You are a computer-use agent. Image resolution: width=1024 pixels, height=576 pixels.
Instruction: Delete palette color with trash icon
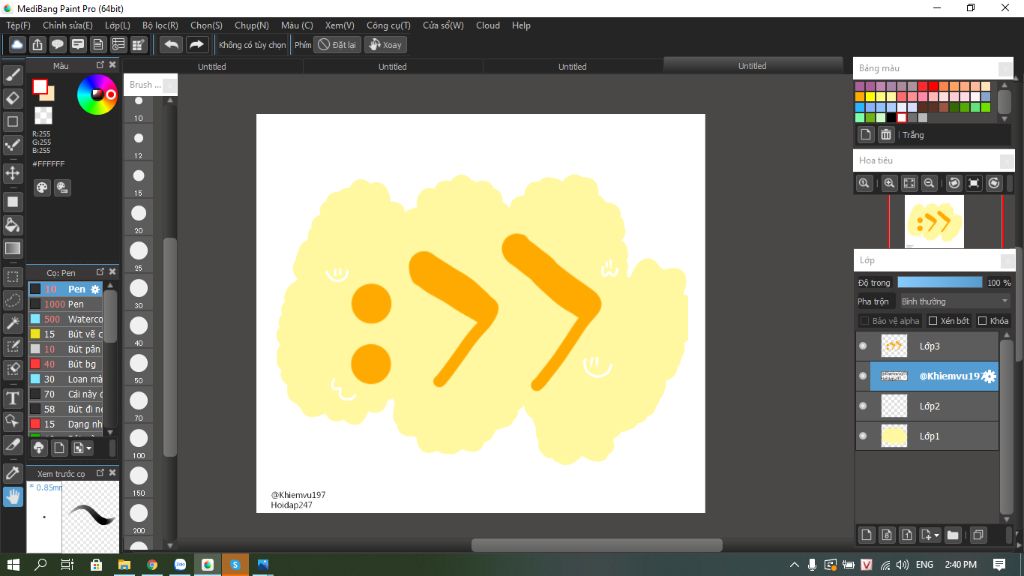pyautogui.click(x=886, y=135)
